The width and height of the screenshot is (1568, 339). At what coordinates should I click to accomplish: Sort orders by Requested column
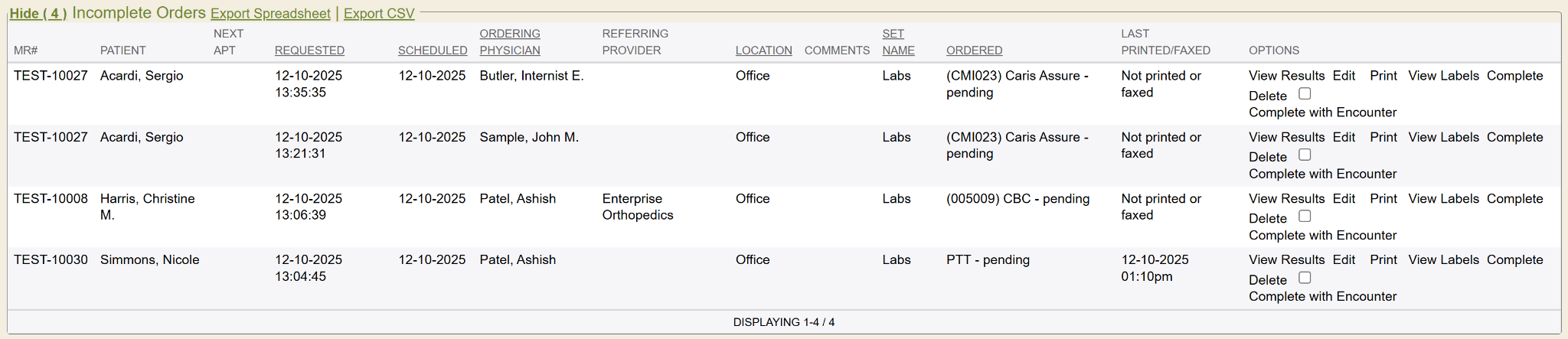pos(309,51)
